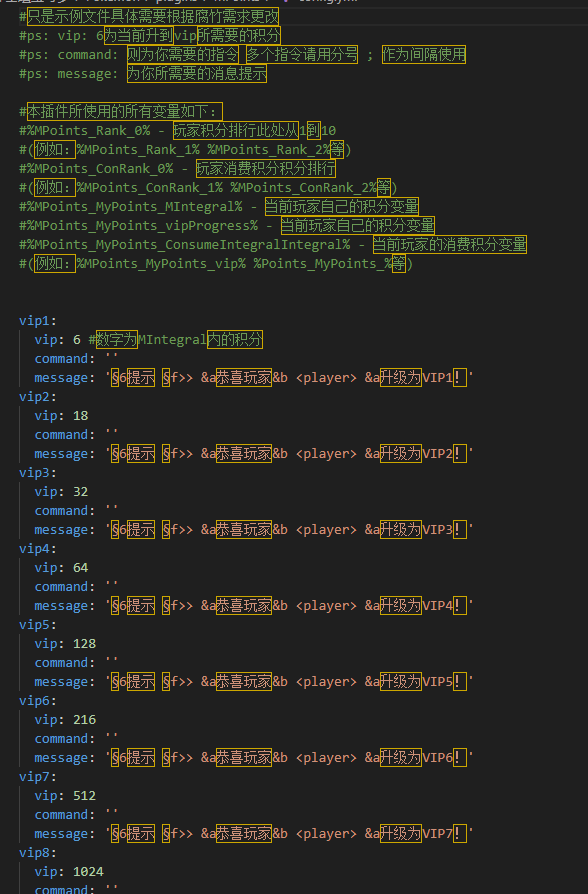This screenshot has height=894, width=588.
Task: Click the '#ps: command:' comment line
Action: pyautogui.click(x=242, y=55)
